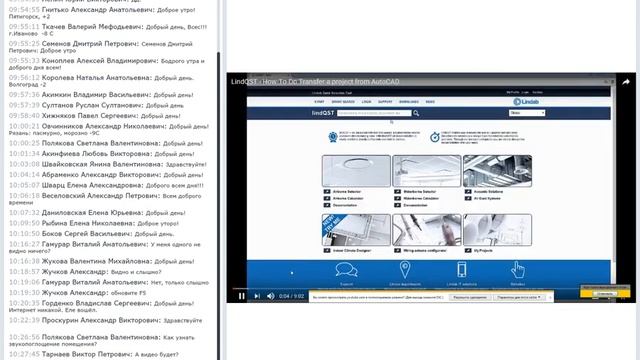Click the stopwatch icon beside the right info paragraph
The height and width of the screenshot is (360, 640).
point(435,137)
